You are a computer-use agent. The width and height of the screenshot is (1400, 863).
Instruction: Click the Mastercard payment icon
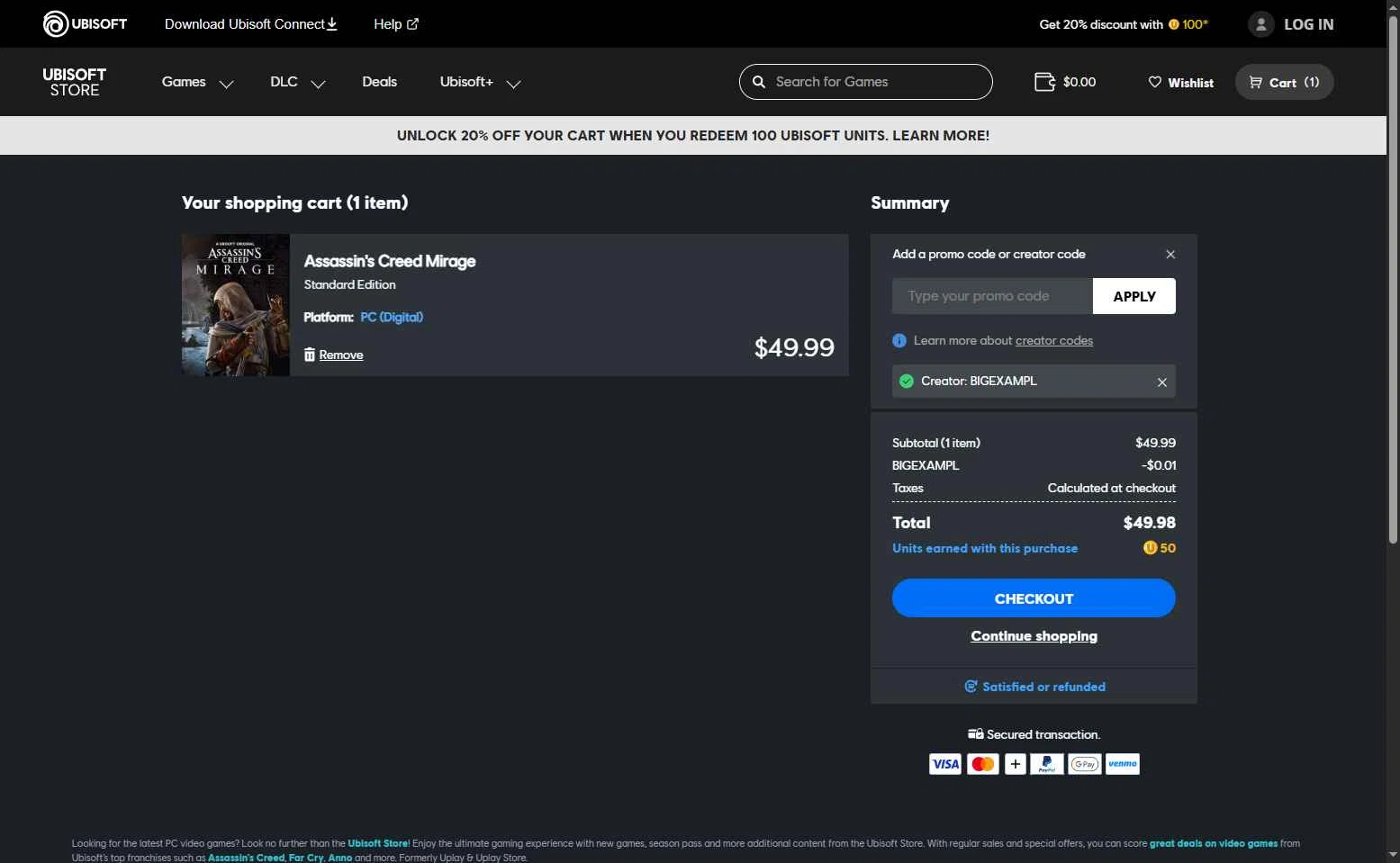click(x=983, y=764)
